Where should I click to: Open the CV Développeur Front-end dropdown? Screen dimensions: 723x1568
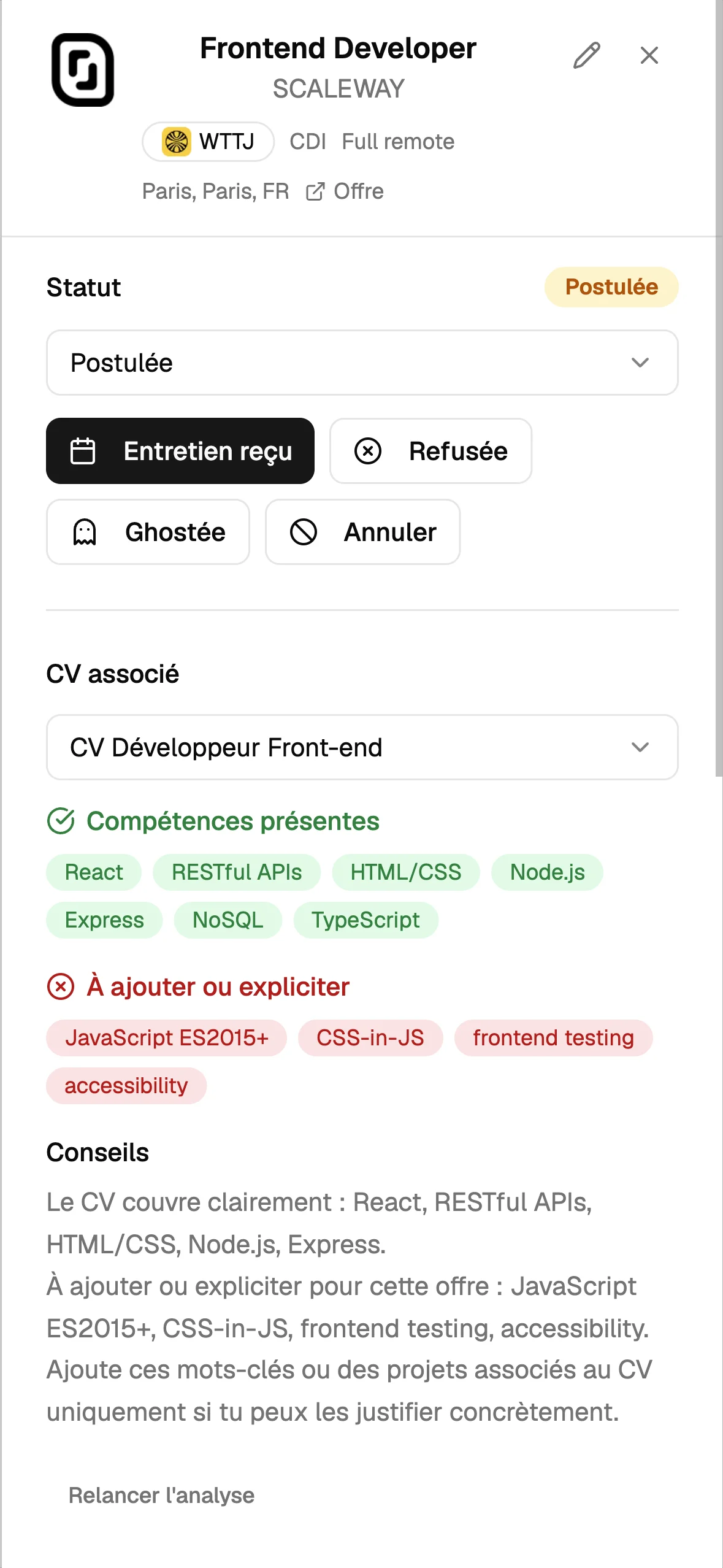click(x=362, y=747)
